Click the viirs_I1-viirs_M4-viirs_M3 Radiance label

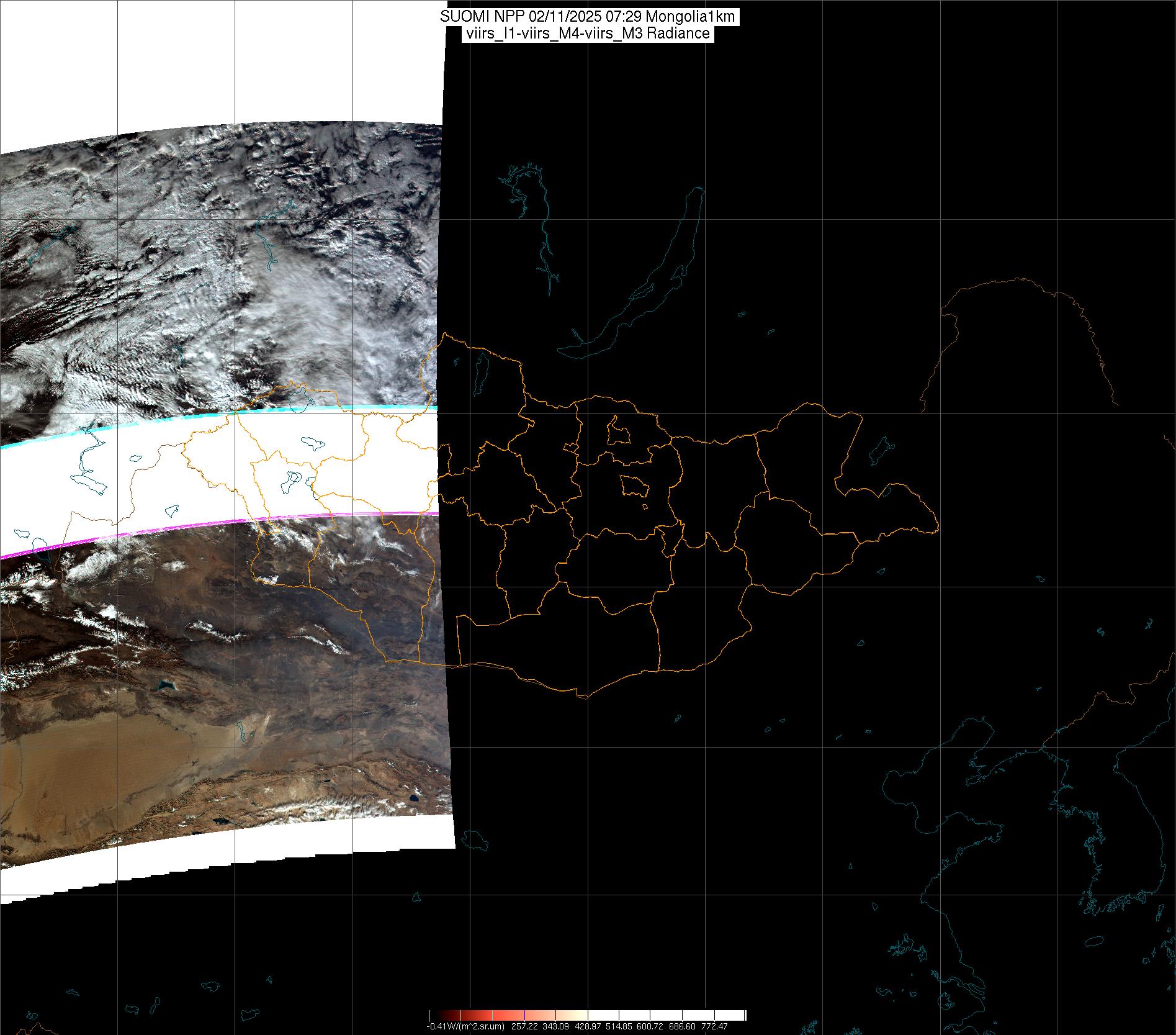tap(587, 34)
